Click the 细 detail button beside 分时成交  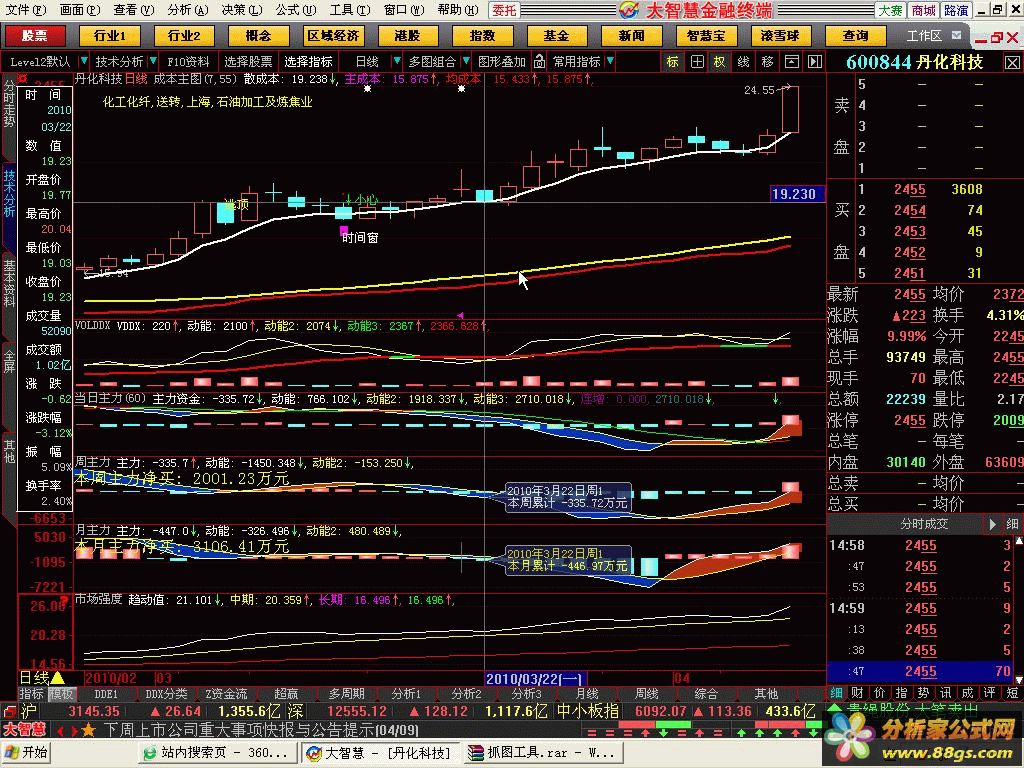pyautogui.click(x=1012, y=524)
